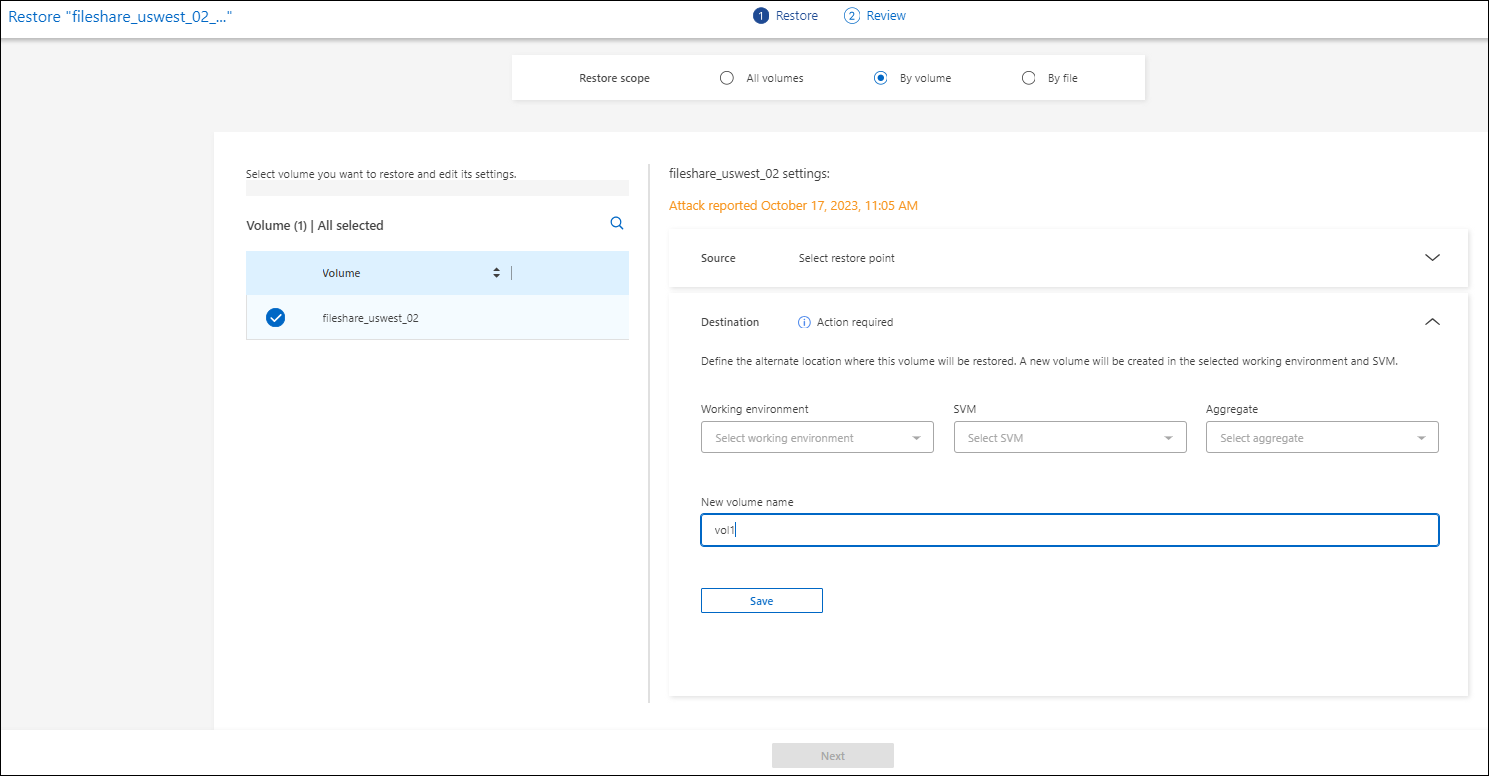Expand the Source section chevron
The width and height of the screenshot is (1489, 776).
(x=1432, y=257)
